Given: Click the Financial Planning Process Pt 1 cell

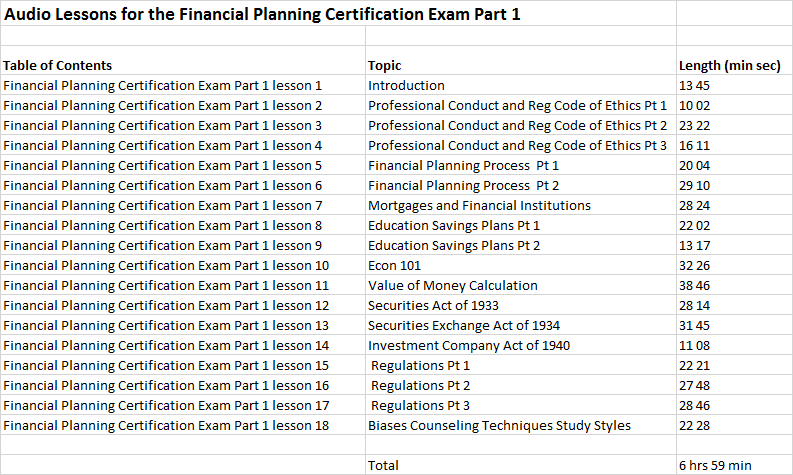Looking at the screenshot, I should click(x=464, y=165).
